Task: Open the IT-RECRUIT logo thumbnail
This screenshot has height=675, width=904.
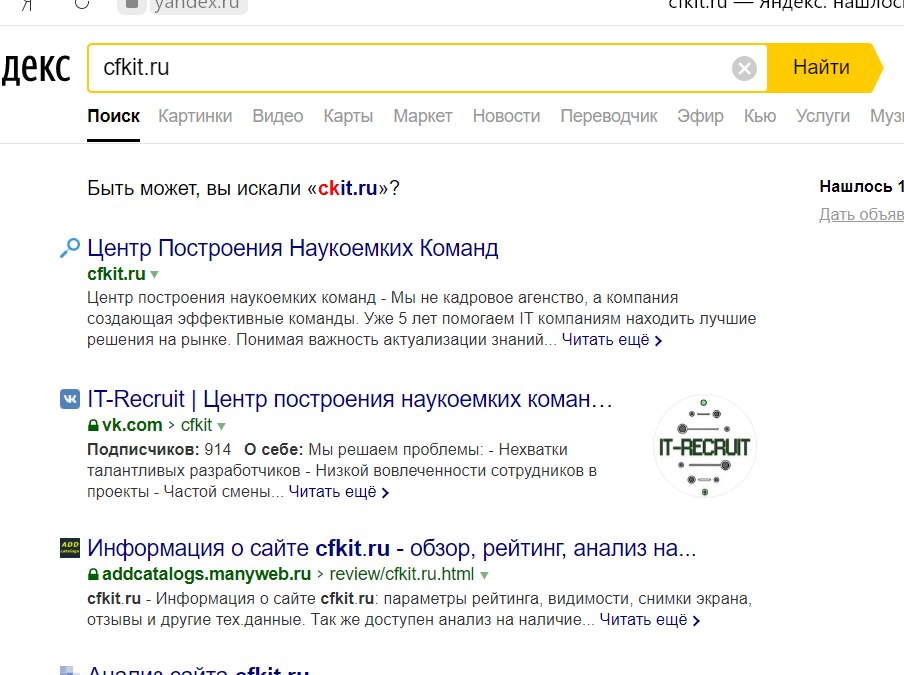Action: [704, 447]
